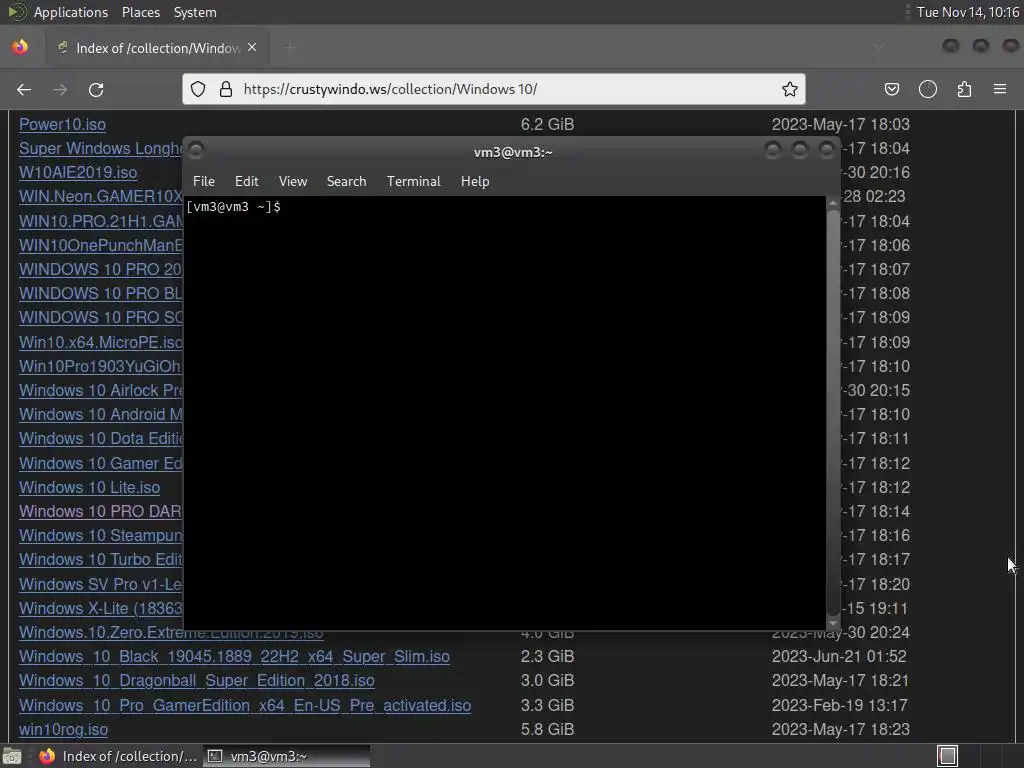Open the terminal Help menu

475,182
